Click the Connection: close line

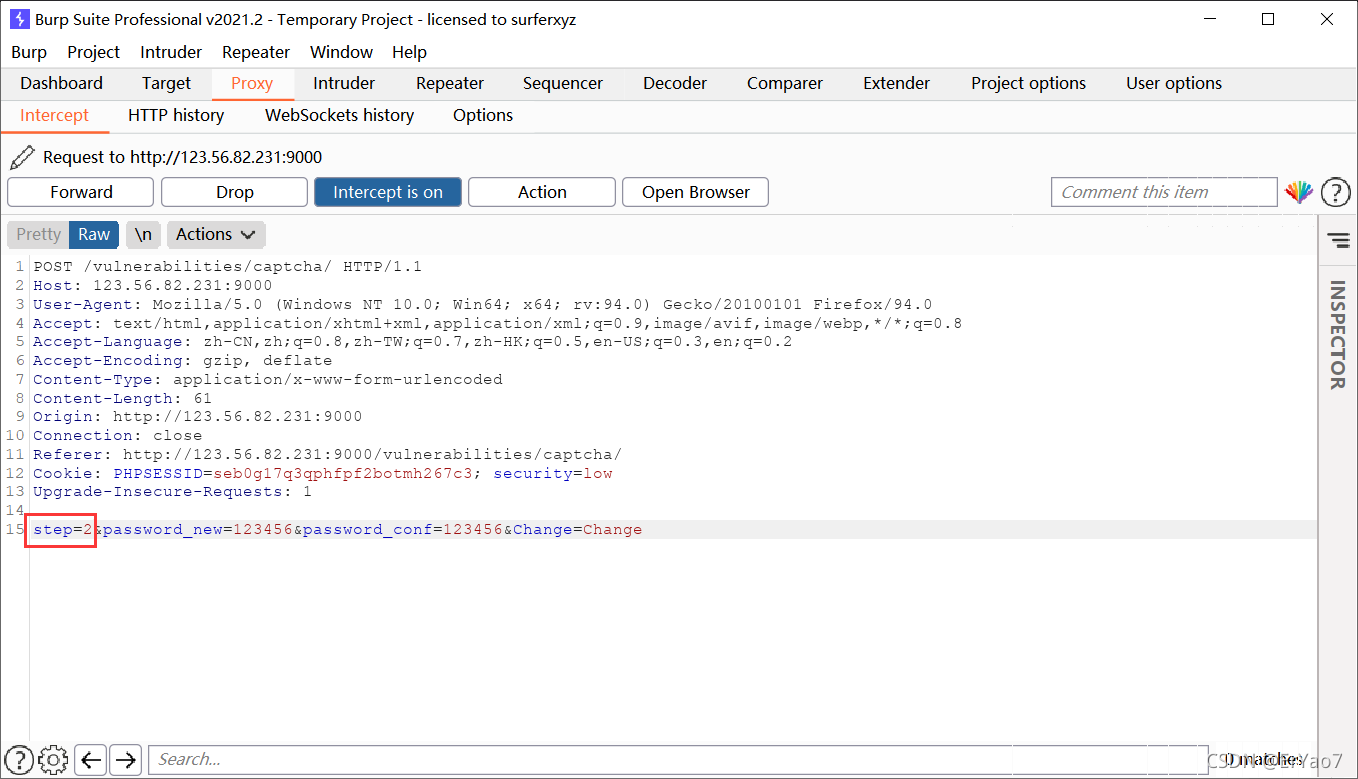click(x=117, y=436)
